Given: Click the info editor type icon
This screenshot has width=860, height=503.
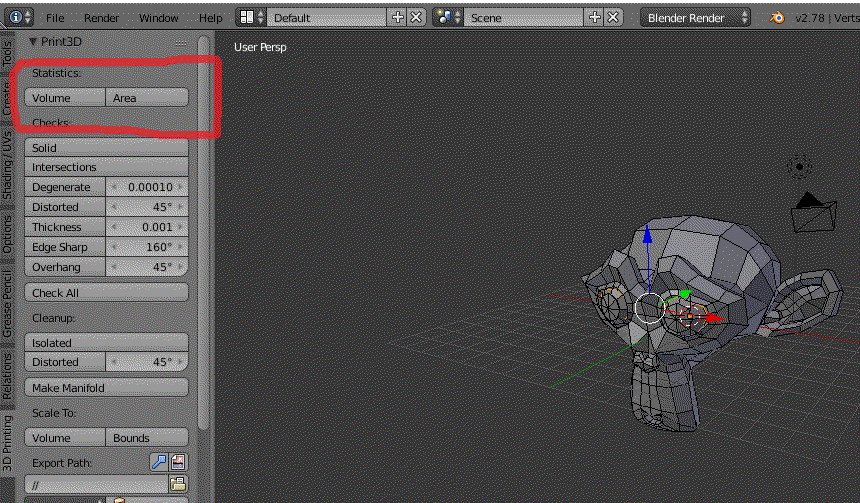Looking at the screenshot, I should click(20, 18).
